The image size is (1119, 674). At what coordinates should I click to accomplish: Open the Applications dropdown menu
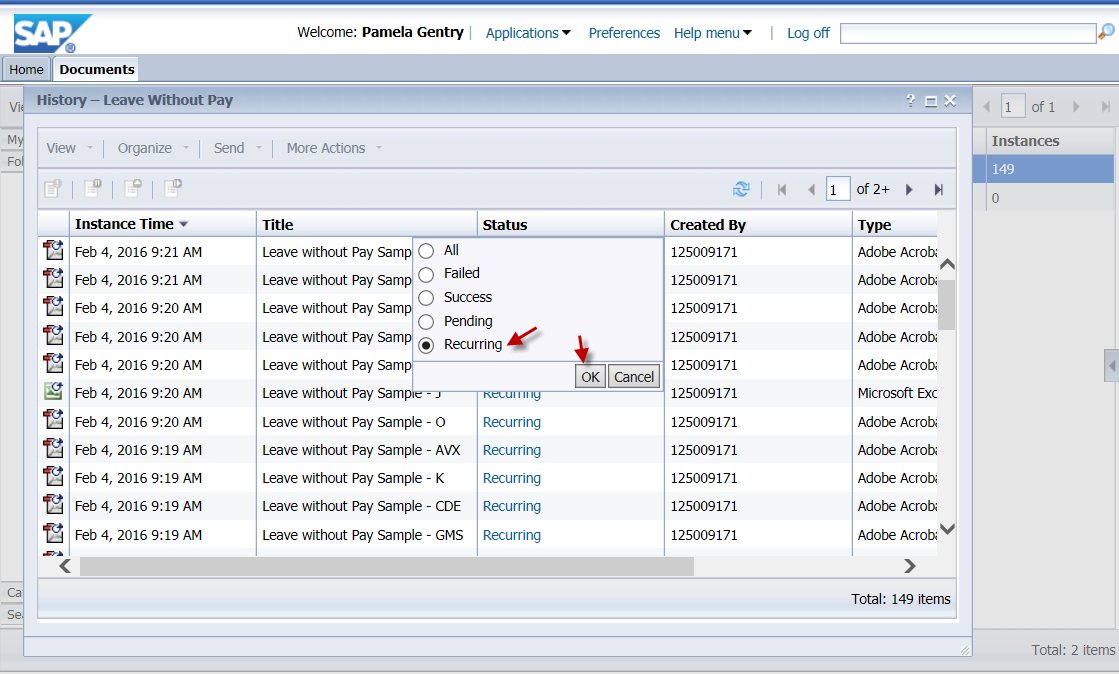tap(528, 33)
